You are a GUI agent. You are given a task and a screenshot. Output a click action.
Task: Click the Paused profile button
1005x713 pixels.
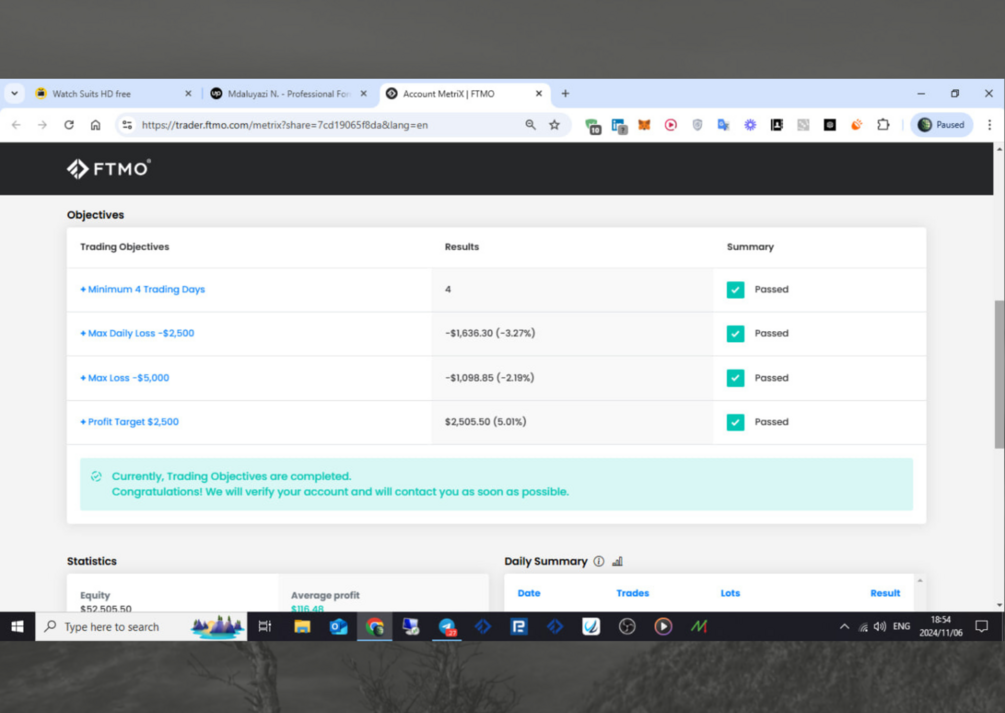(x=942, y=125)
